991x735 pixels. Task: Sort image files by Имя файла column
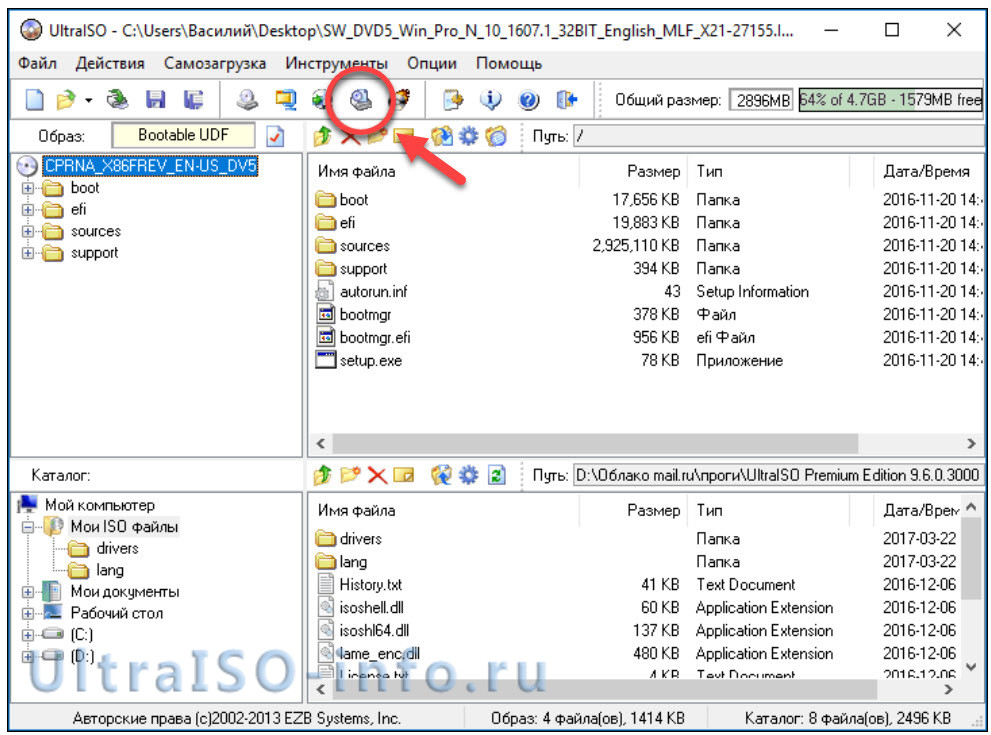444,171
